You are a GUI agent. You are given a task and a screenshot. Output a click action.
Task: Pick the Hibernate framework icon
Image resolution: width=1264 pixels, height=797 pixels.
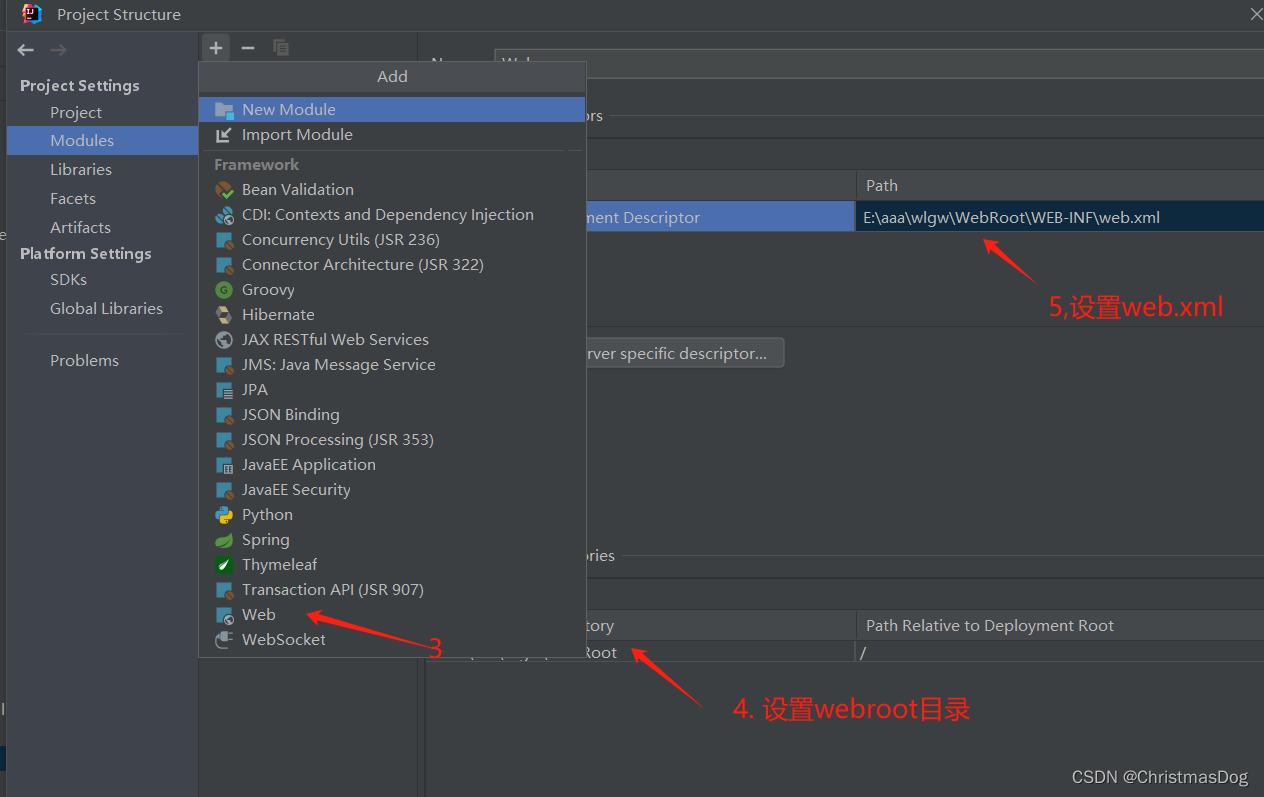(222, 314)
